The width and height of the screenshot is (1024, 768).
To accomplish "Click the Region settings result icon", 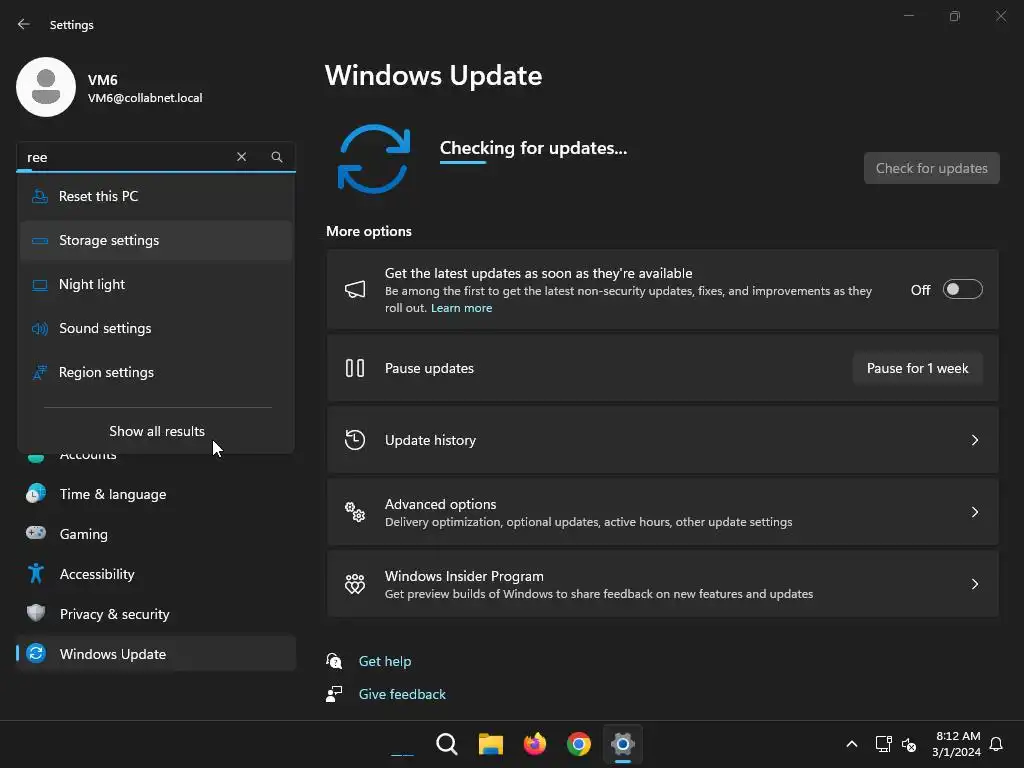I will coord(40,372).
